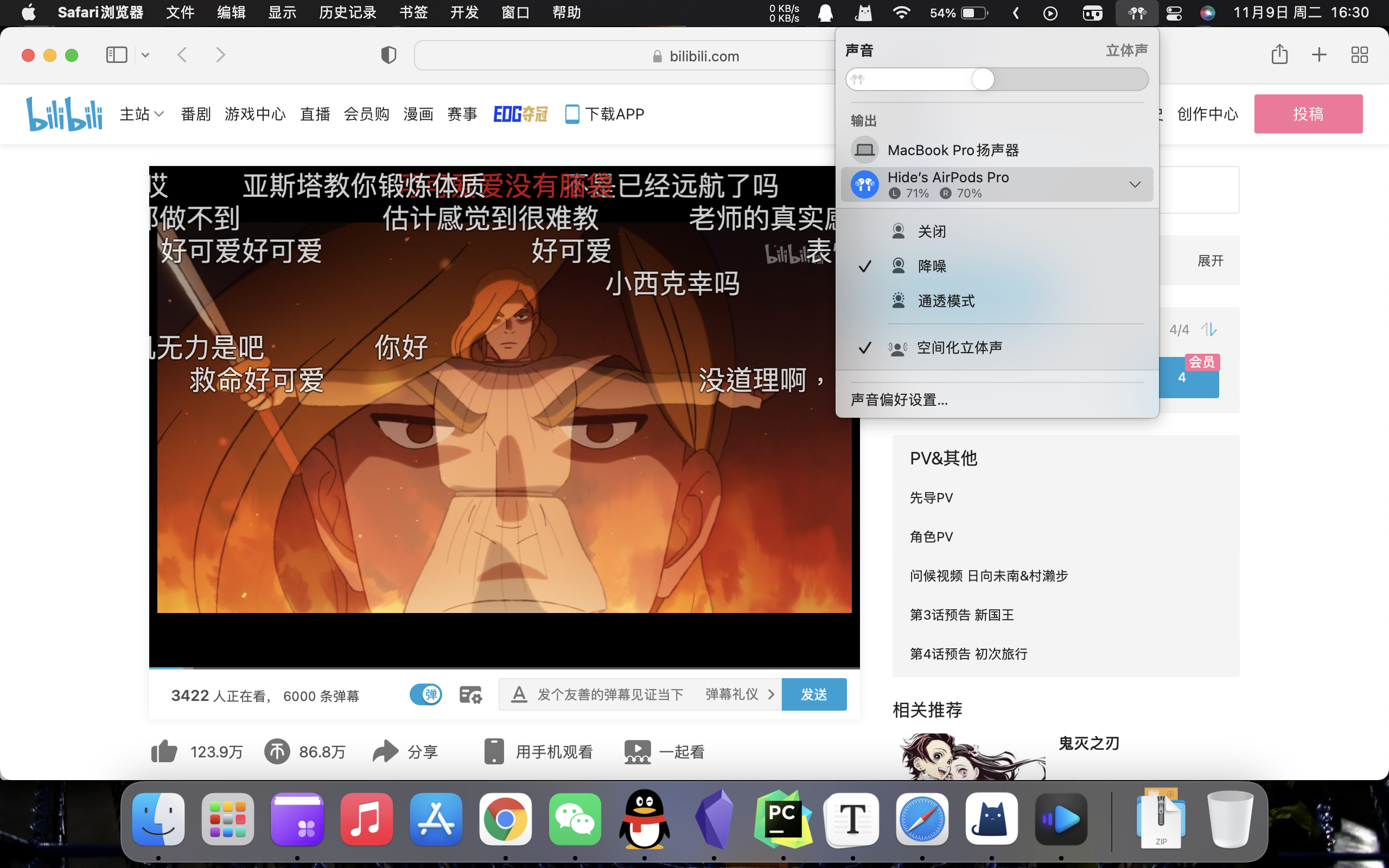Open the 历史记录 menu

click(x=347, y=12)
